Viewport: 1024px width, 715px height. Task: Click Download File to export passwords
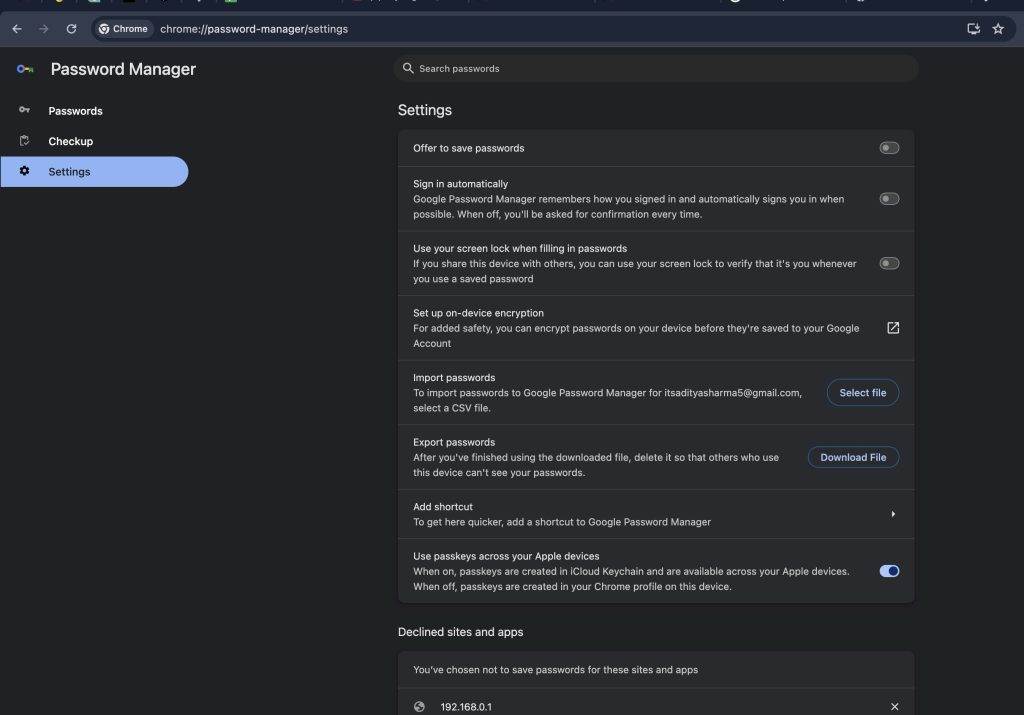(853, 457)
